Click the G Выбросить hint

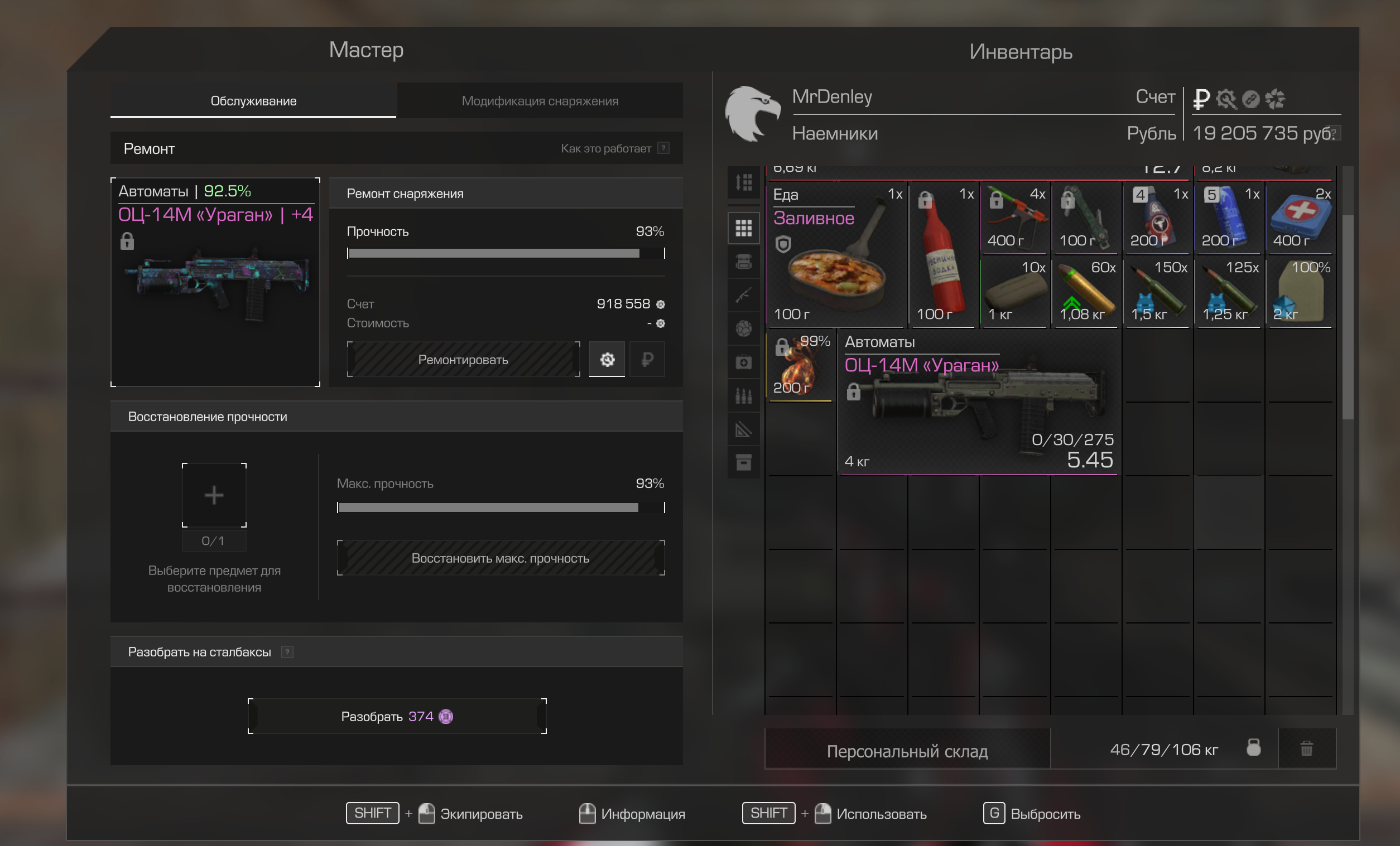click(x=1032, y=813)
